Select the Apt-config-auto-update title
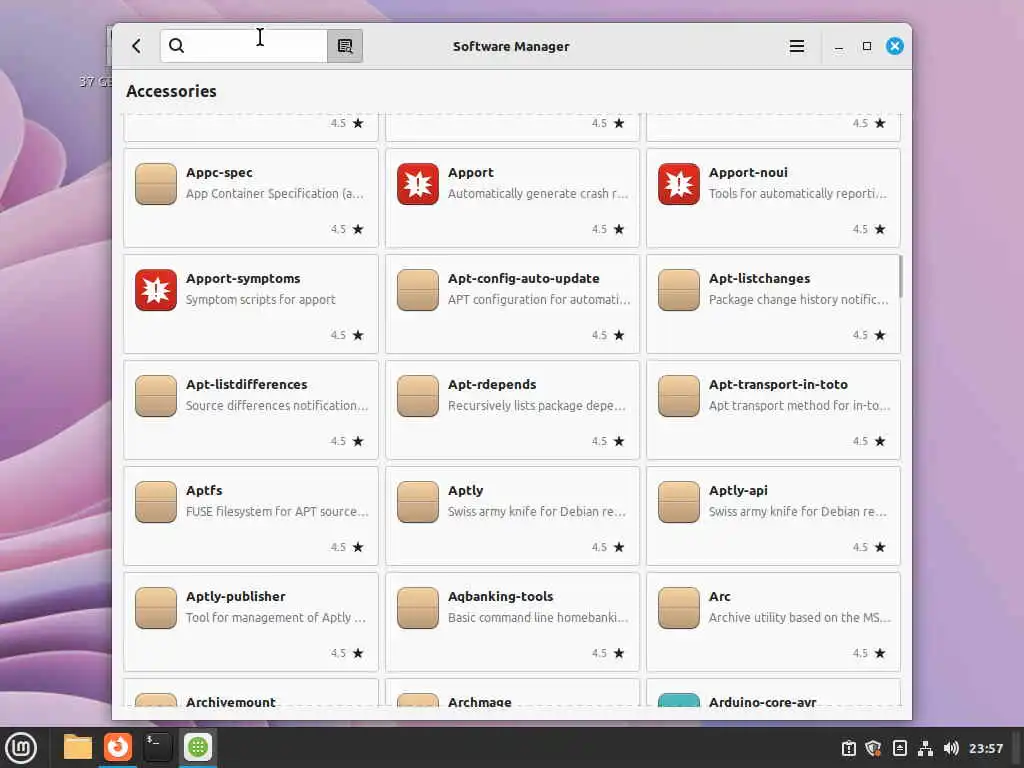 pyautogui.click(x=524, y=278)
